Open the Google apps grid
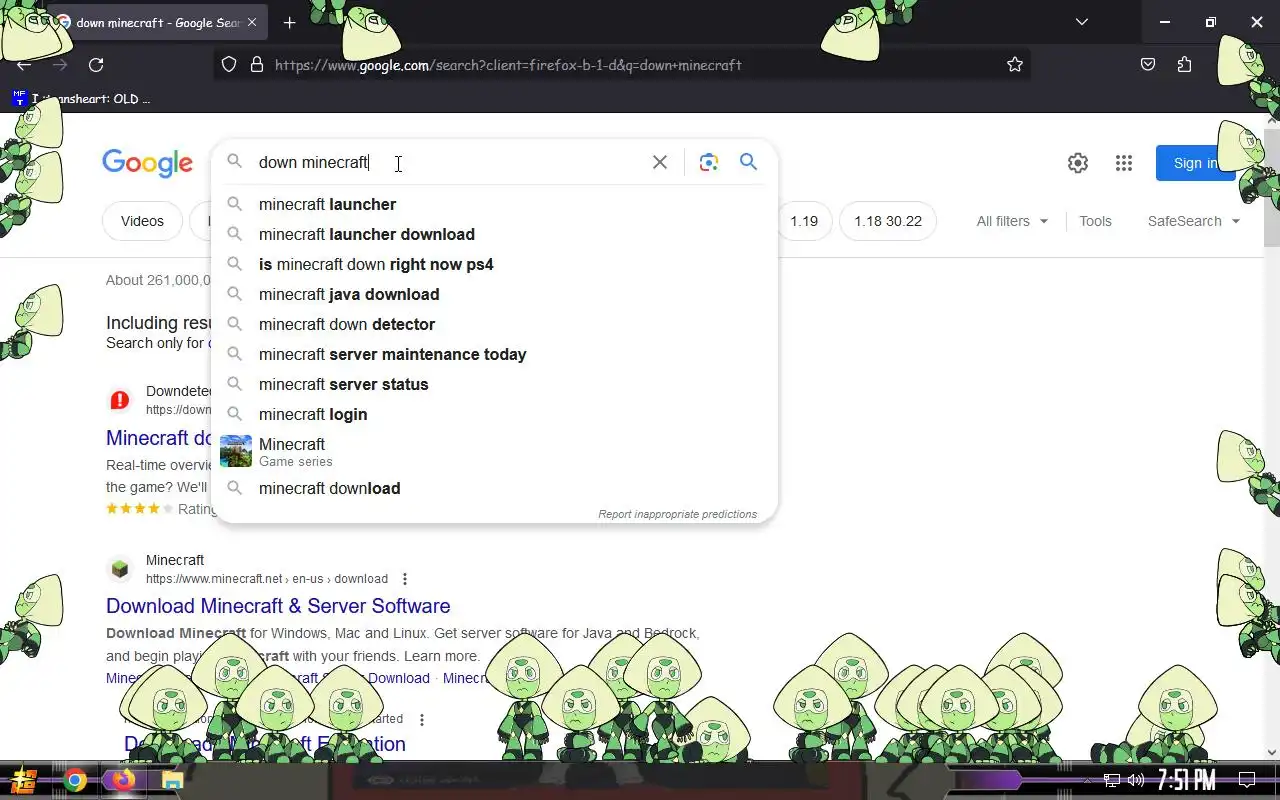 point(1124,163)
